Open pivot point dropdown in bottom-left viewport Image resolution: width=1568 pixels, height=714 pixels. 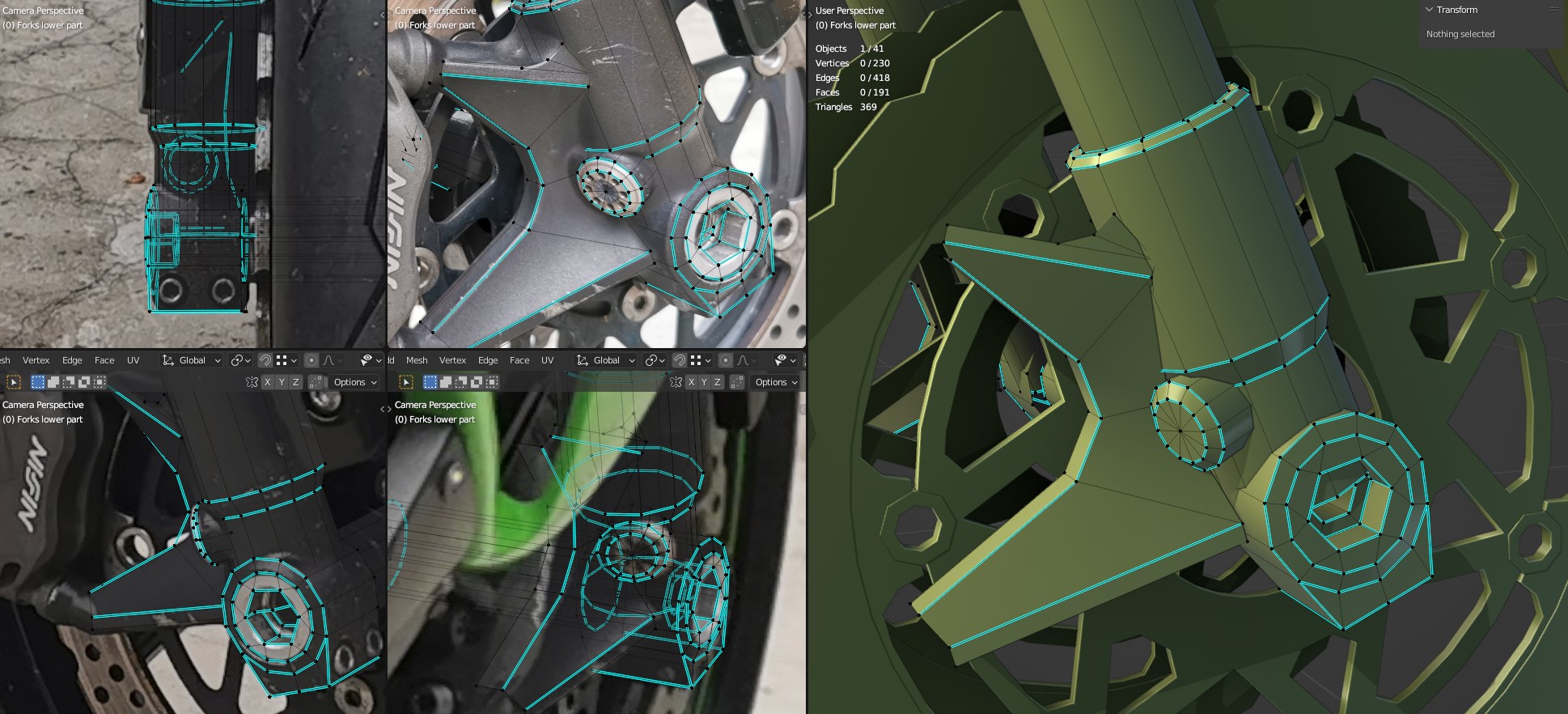click(241, 360)
